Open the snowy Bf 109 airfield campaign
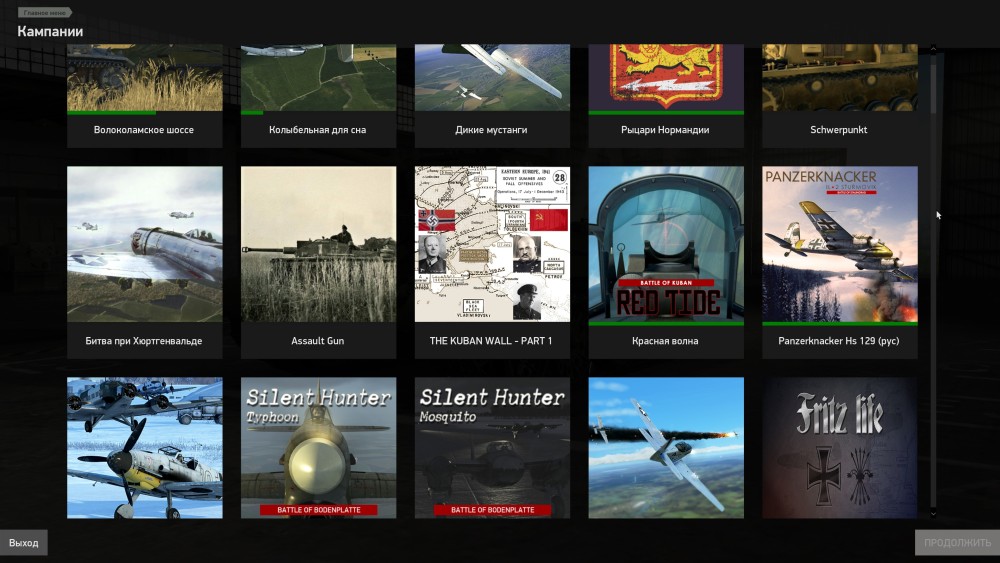1000x563 pixels. pos(145,448)
